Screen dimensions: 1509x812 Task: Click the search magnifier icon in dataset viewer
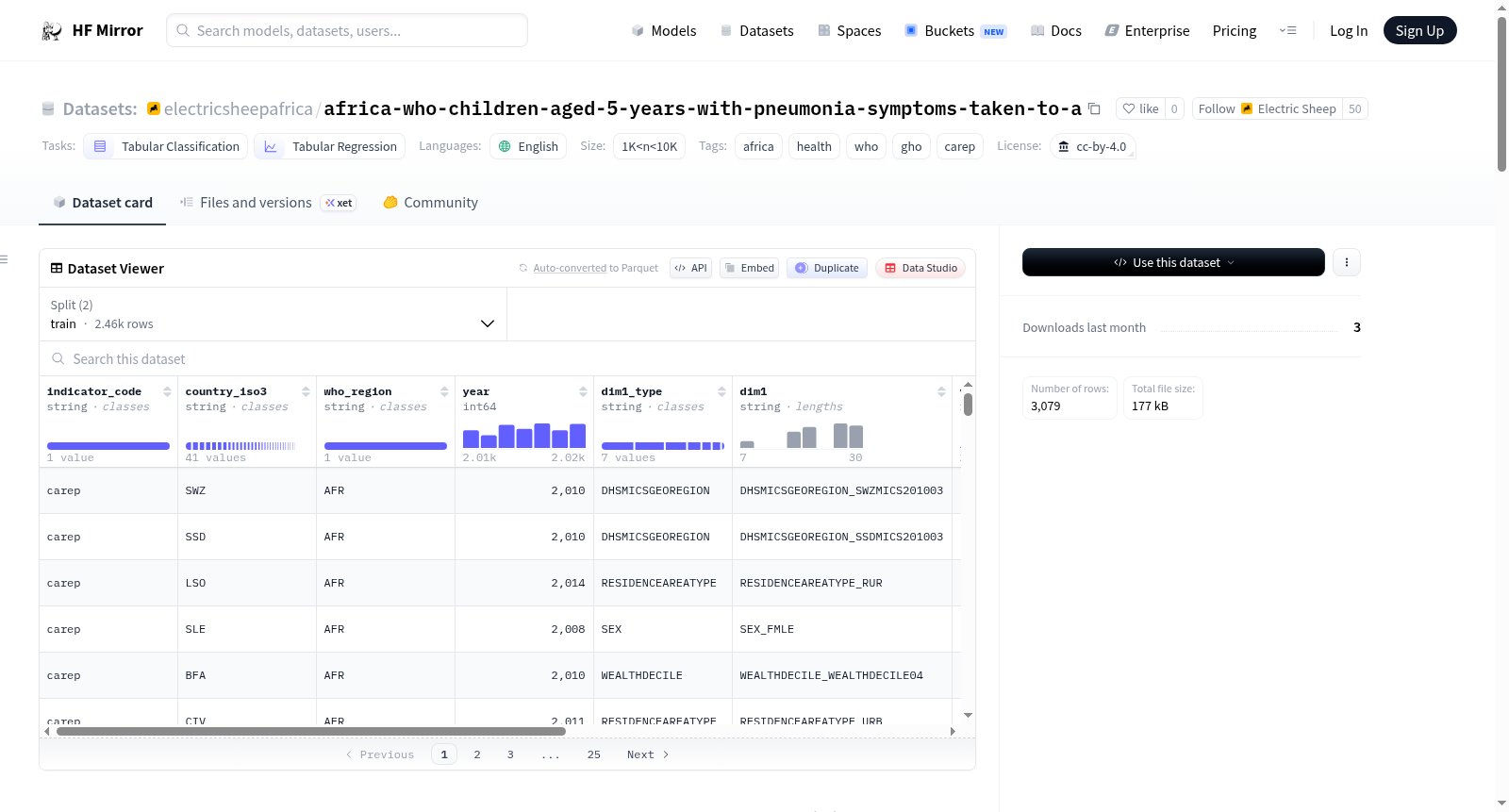click(x=58, y=358)
